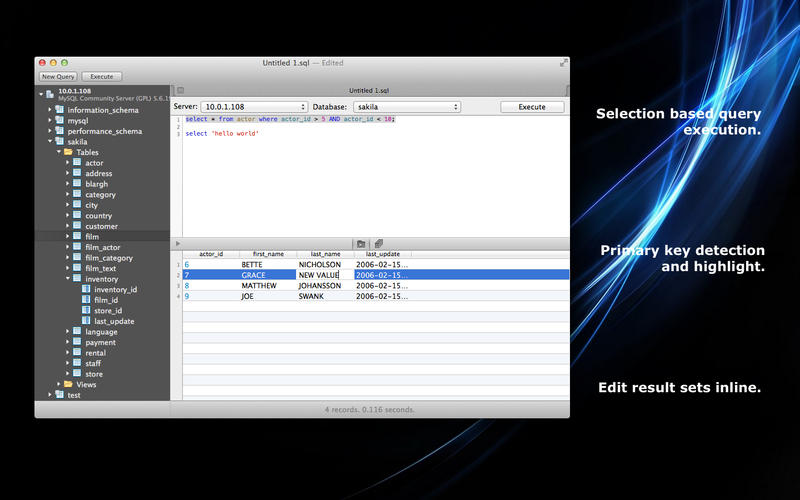
Task: Select the Untitled 1.sql tab
Action: (x=368, y=90)
